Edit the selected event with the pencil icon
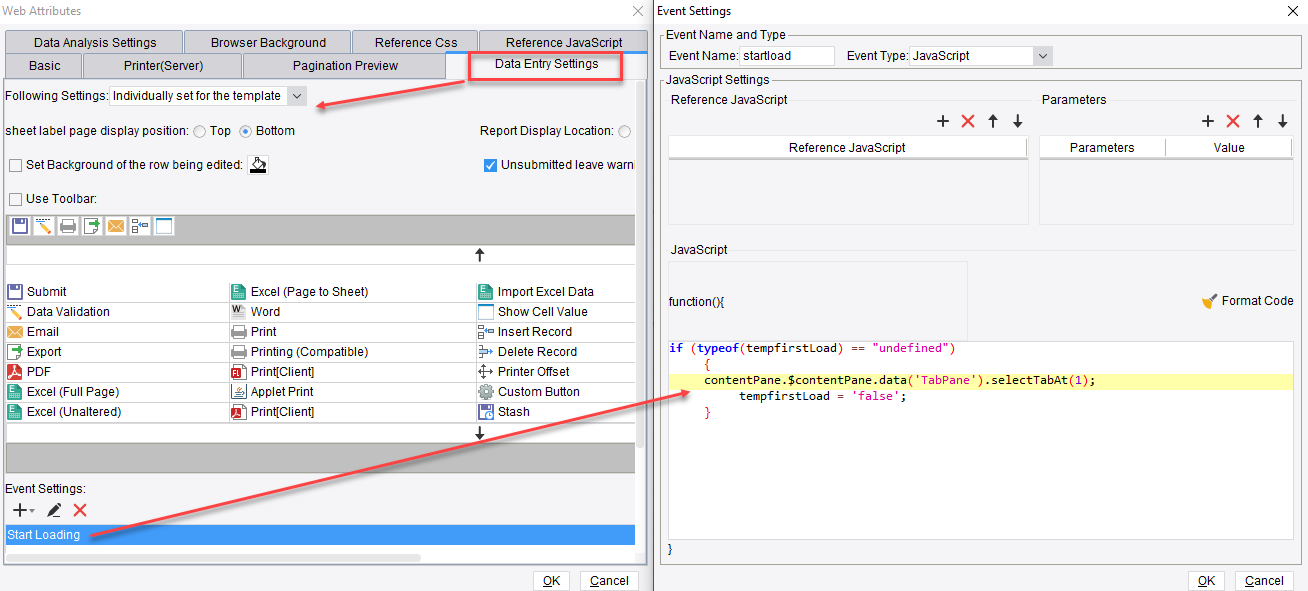Viewport: 1308px width, 591px height. coord(54,510)
